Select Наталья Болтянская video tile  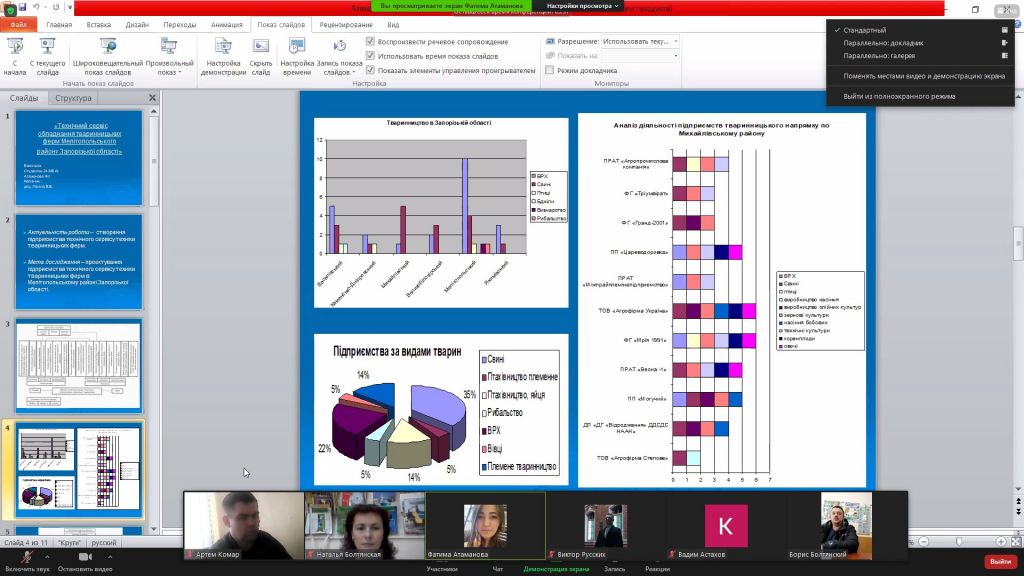coord(365,526)
